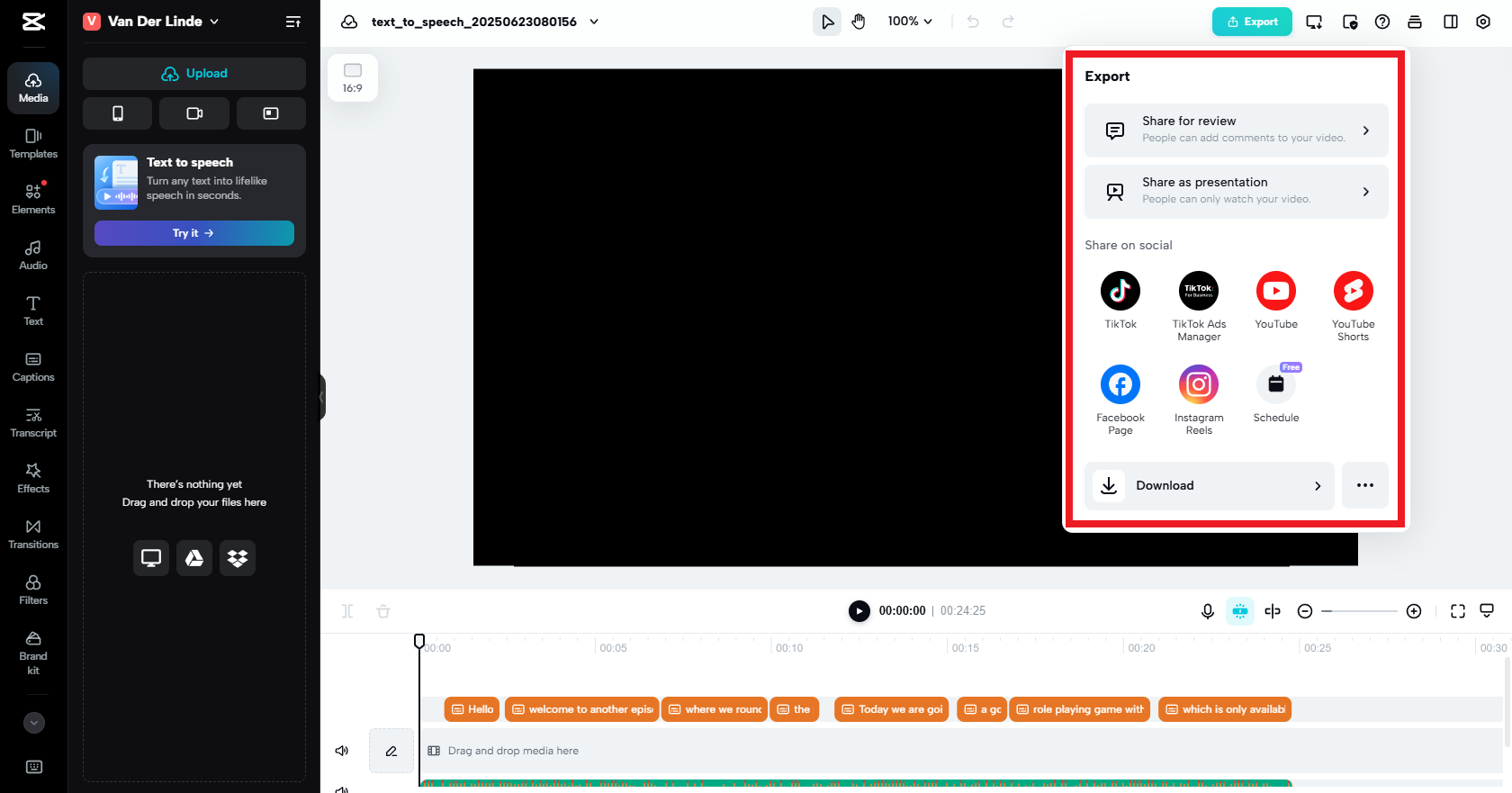Switch to the Transitions sidebar tab
The image size is (1512, 793).
tap(33, 535)
